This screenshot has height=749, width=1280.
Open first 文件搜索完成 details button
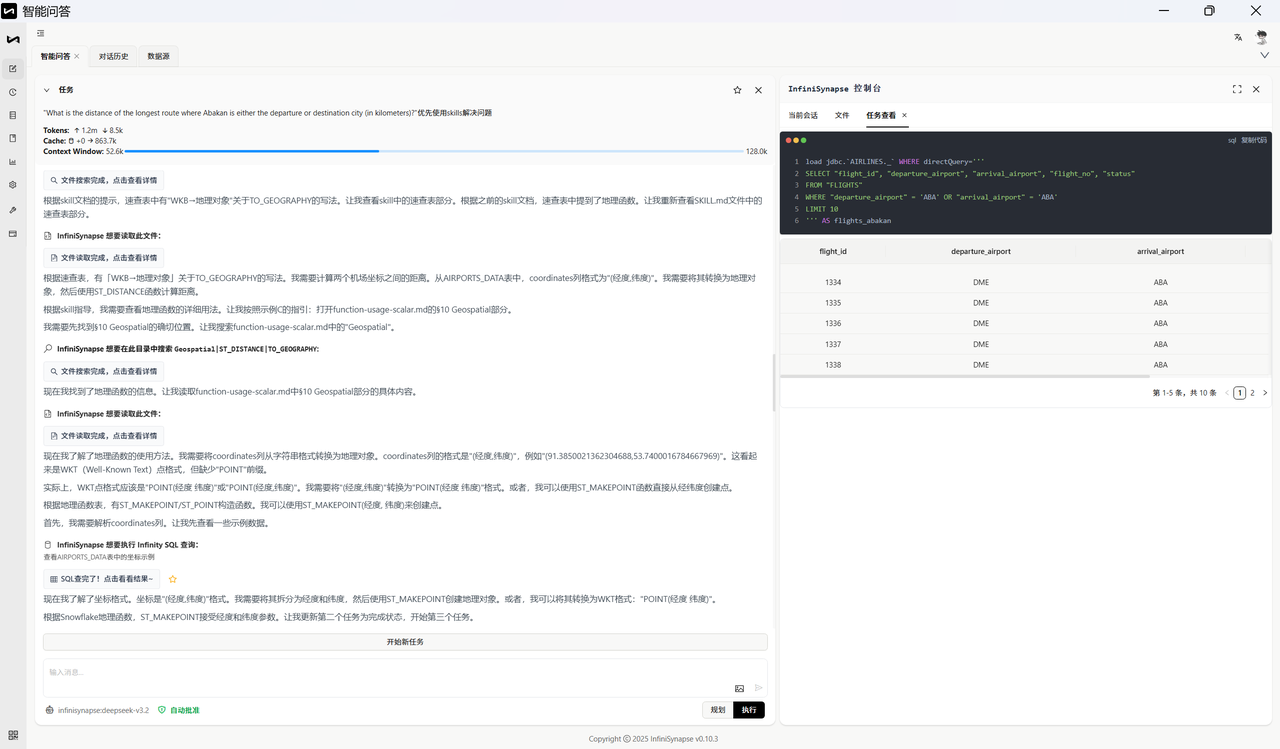[103, 181]
